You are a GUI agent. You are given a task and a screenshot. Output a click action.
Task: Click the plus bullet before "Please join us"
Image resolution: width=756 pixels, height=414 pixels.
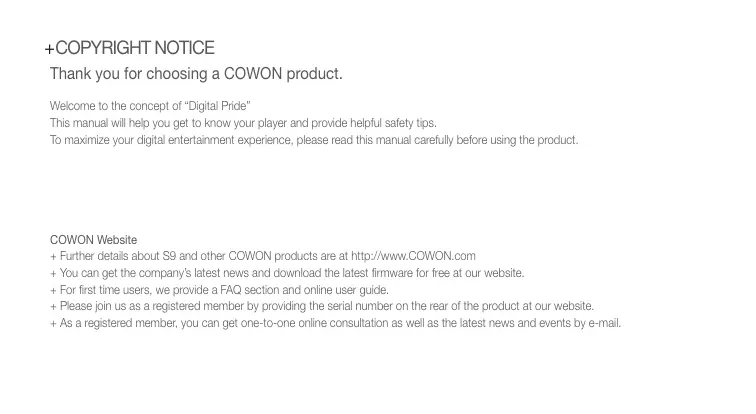click(x=54, y=306)
